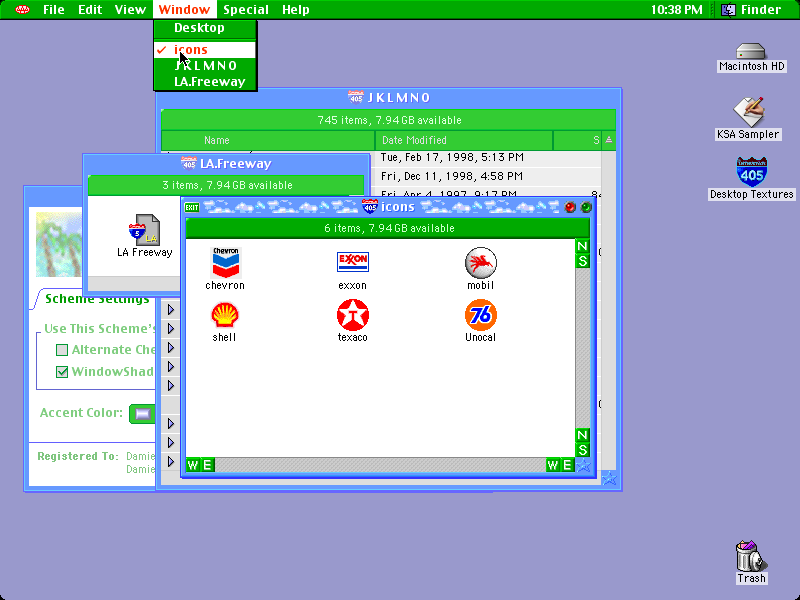
Task: Click the EXIT sign on the icons window
Action: [x=192, y=207]
